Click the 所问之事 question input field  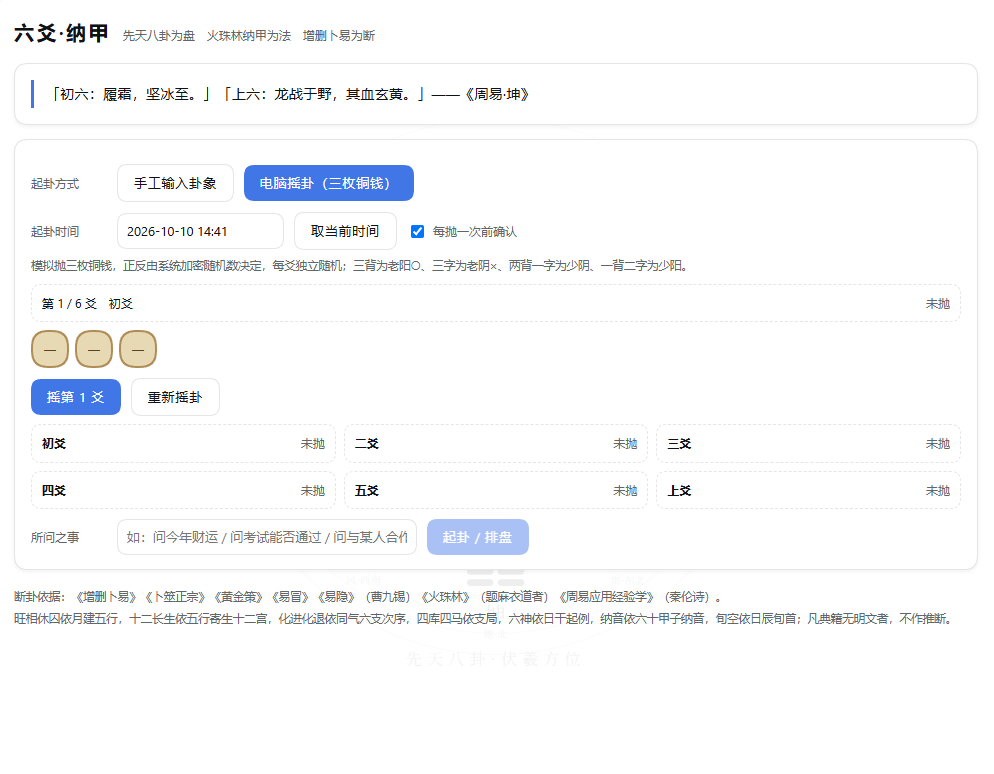pos(267,538)
